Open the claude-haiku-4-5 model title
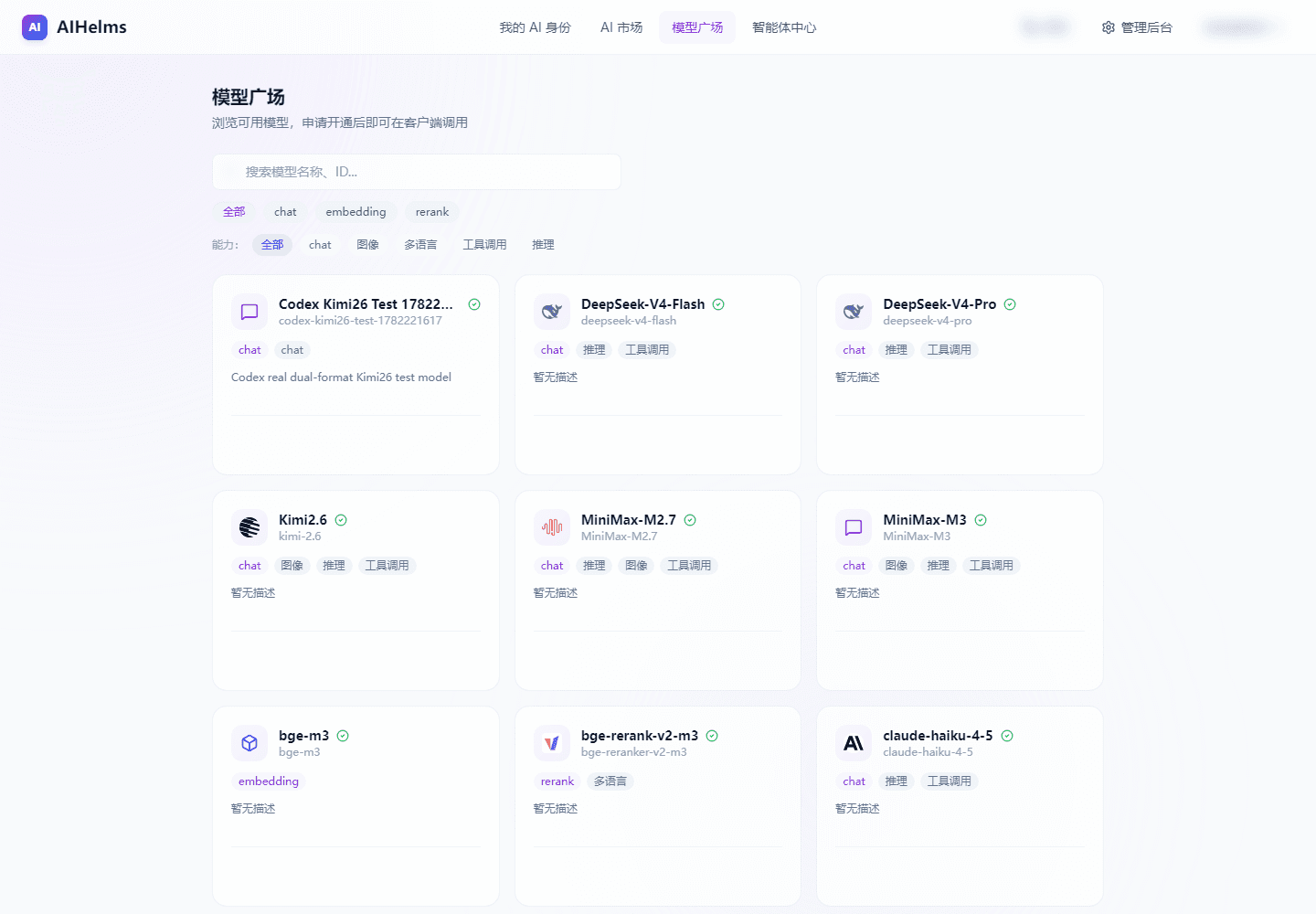This screenshot has width=1316, height=914. (x=938, y=736)
